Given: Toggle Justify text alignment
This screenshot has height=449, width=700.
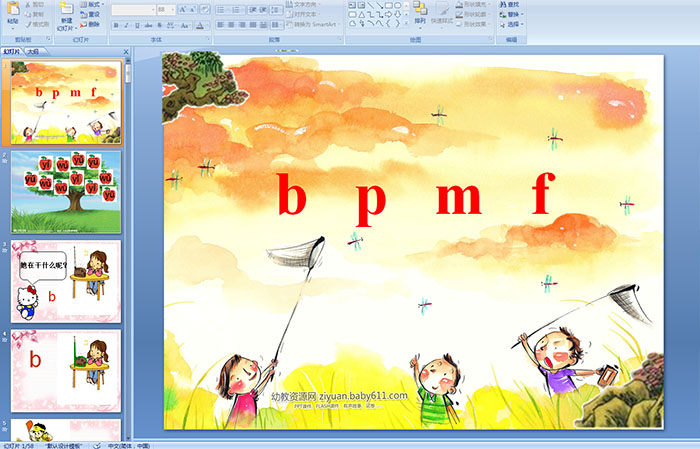Looking at the screenshot, I should point(253,25).
